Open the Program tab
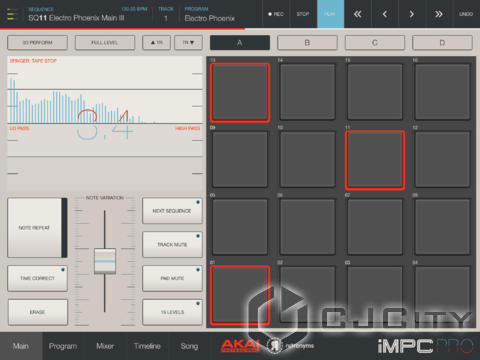The height and width of the screenshot is (360, 480). point(63,346)
